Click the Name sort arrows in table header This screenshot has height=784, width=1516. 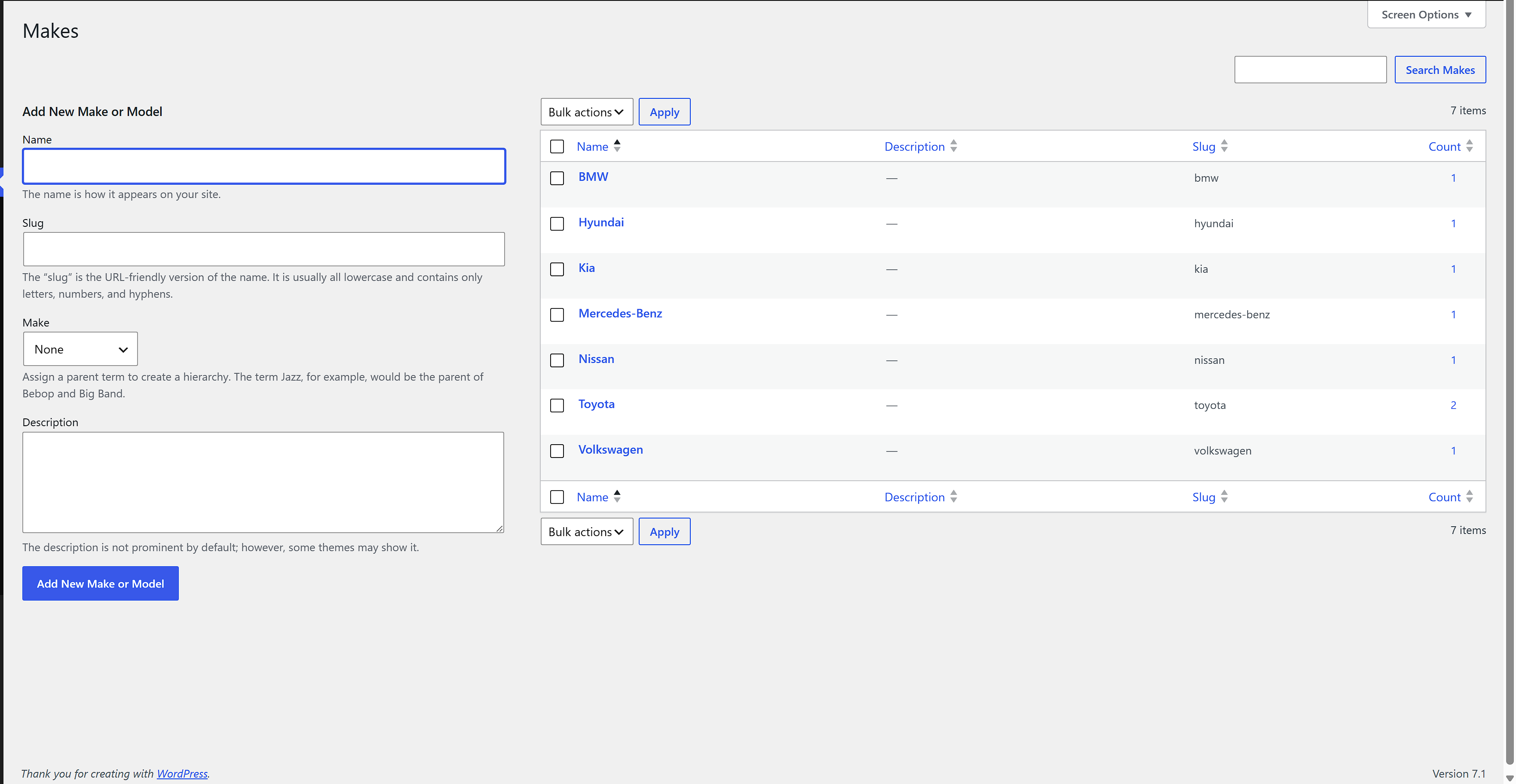point(617,146)
